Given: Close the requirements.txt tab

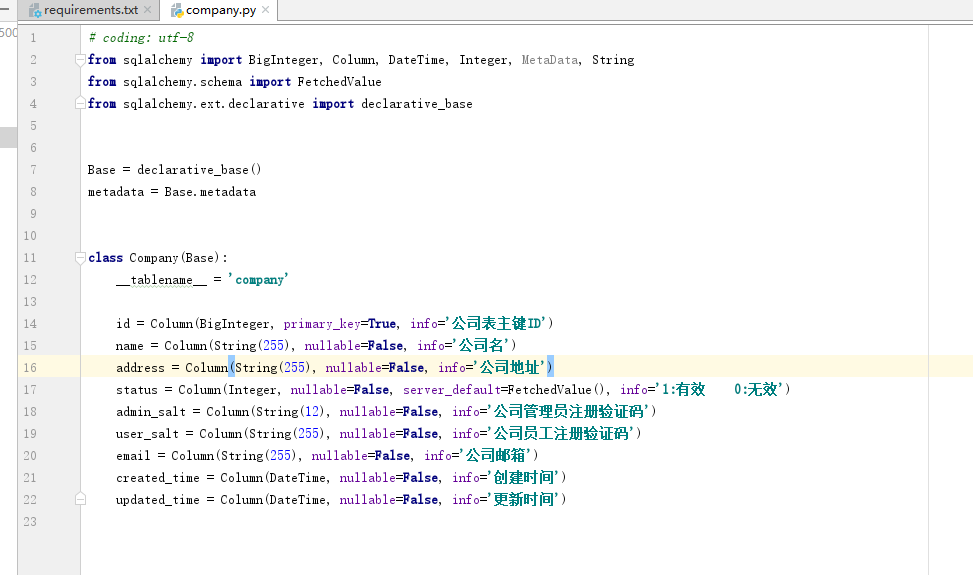Looking at the screenshot, I should (148, 10).
